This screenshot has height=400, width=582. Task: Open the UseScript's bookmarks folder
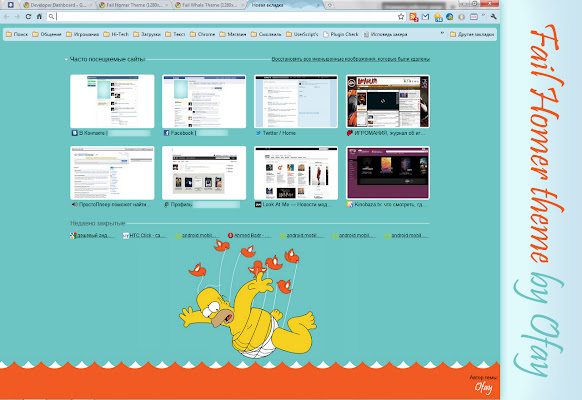click(x=302, y=34)
